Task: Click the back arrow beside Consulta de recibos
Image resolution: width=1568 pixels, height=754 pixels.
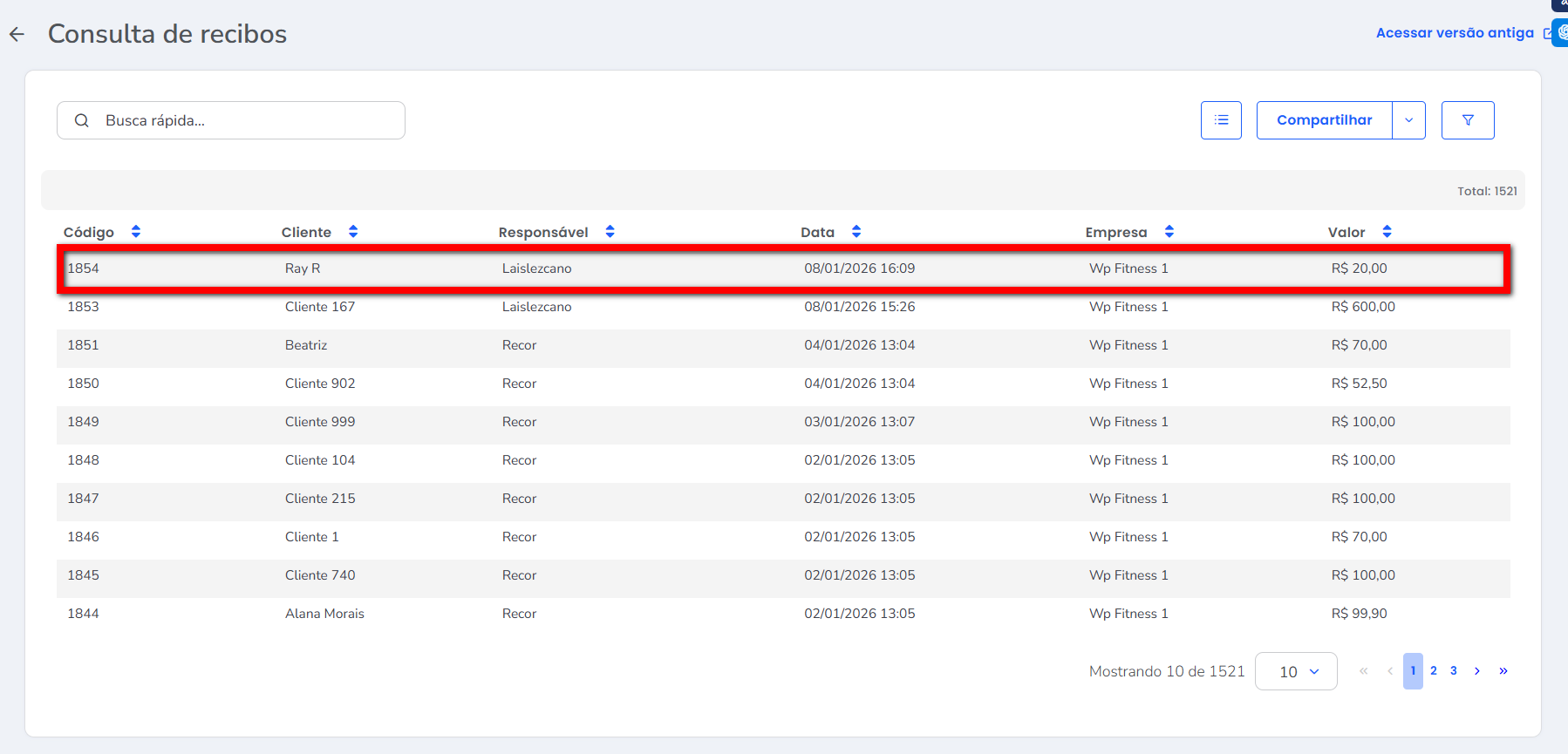Action: pyautogui.click(x=17, y=34)
